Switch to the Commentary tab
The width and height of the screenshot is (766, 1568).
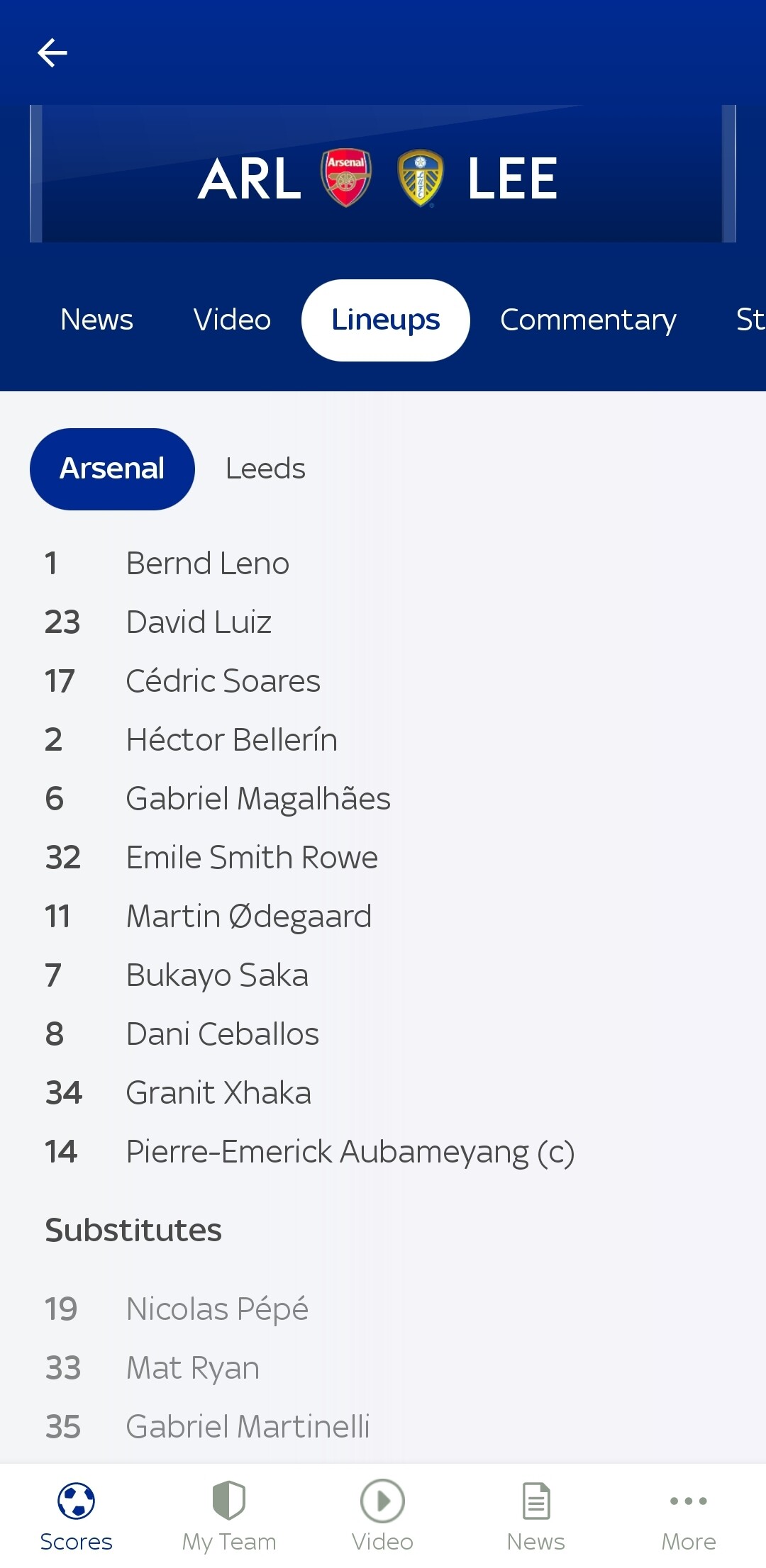tap(588, 320)
